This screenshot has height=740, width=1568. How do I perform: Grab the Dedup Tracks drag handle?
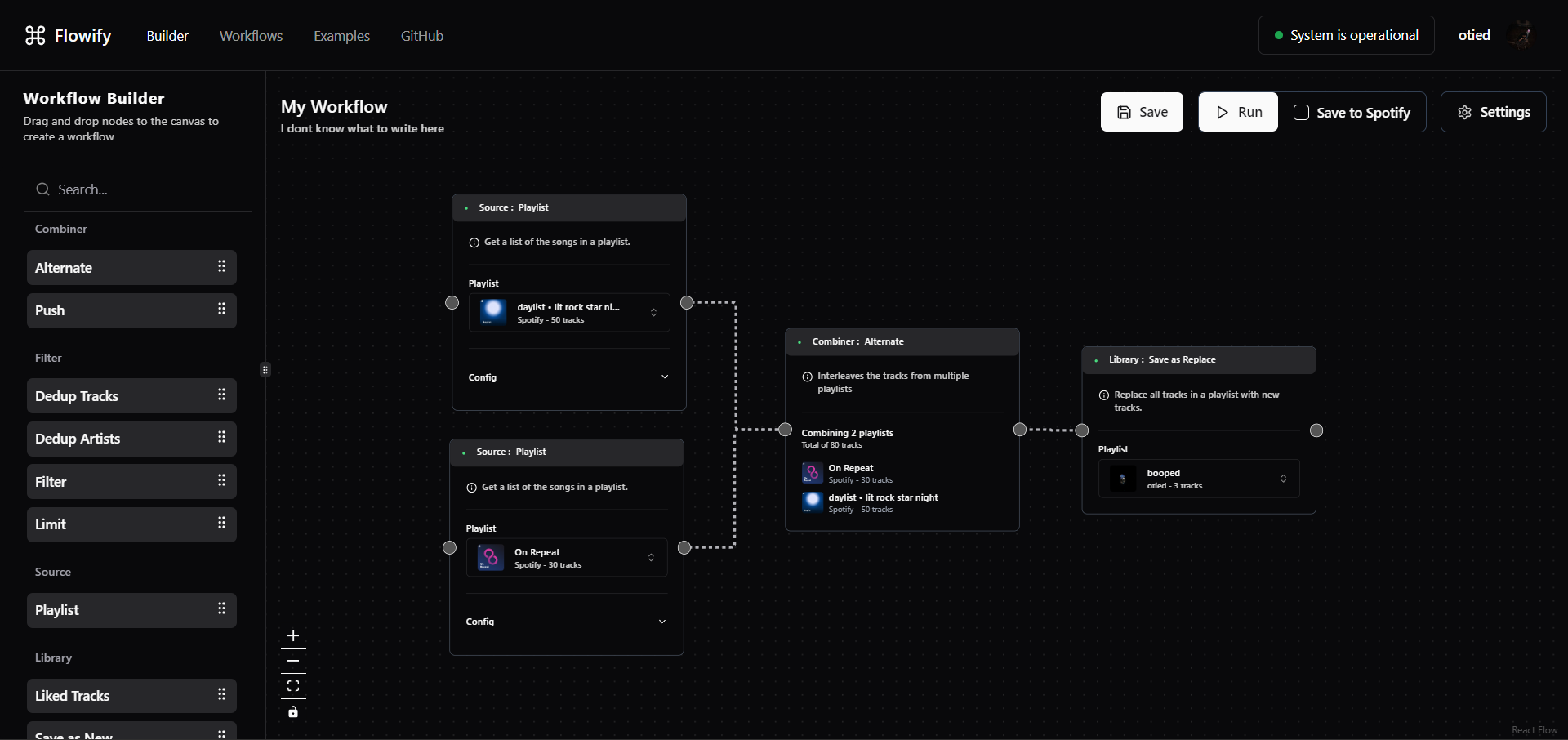(221, 395)
